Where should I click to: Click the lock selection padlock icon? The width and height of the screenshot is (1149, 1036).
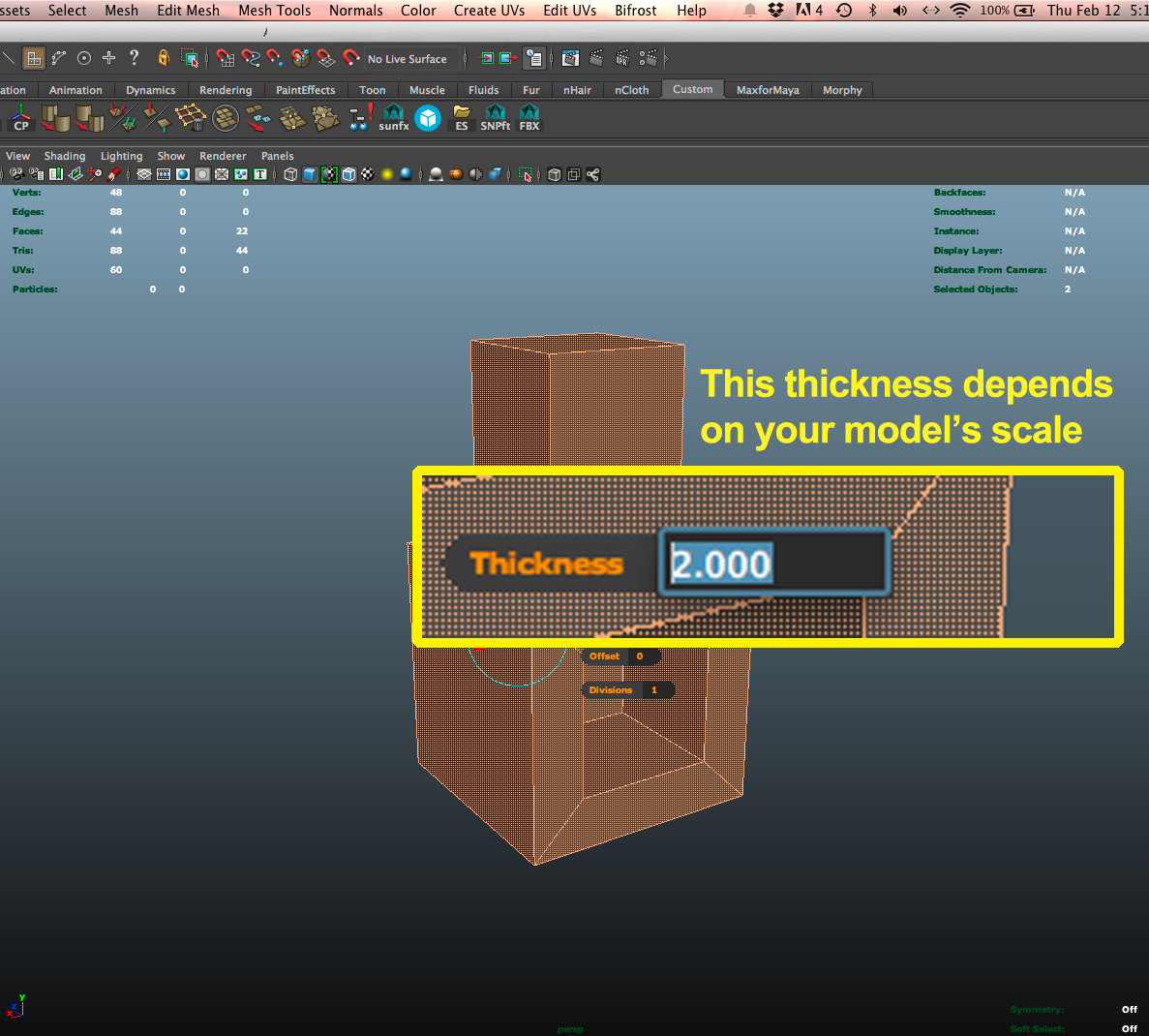[x=163, y=58]
